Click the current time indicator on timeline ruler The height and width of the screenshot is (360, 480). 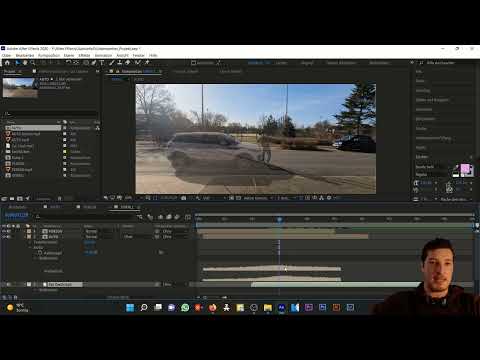[279, 219]
